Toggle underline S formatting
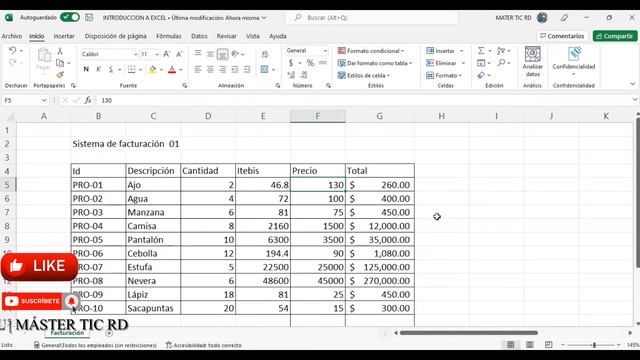The image size is (640, 360). [x=111, y=69]
